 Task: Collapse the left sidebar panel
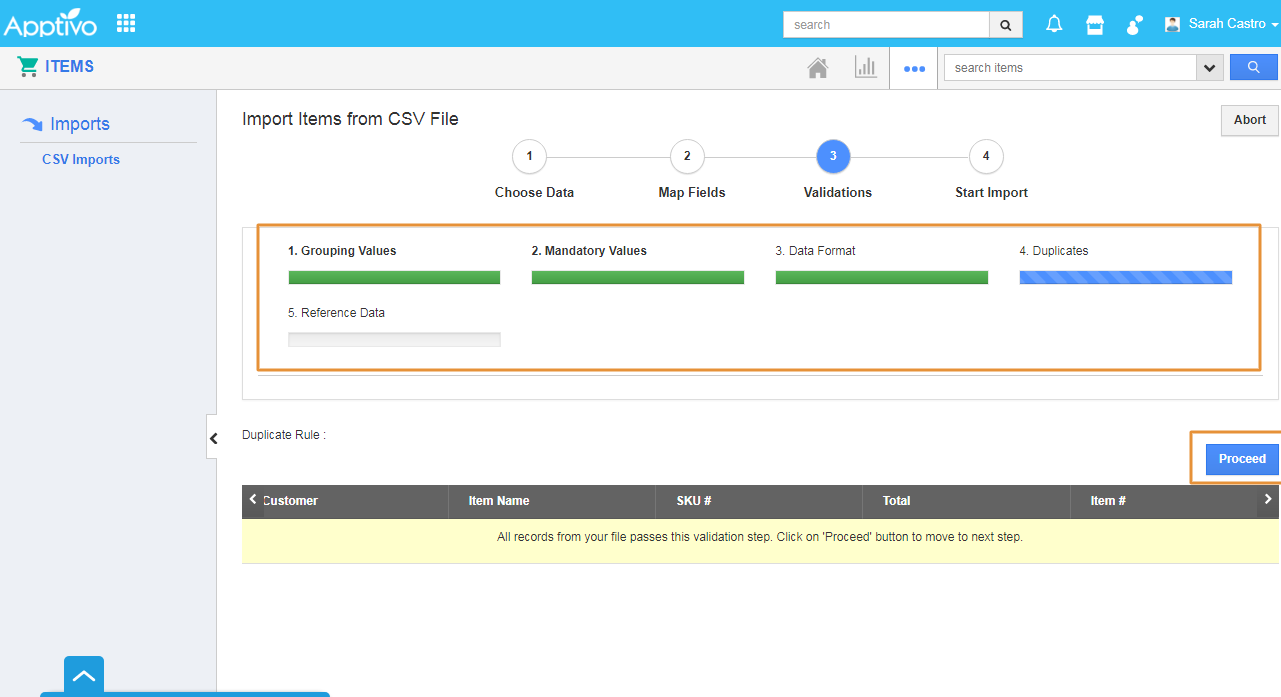pos(213,438)
